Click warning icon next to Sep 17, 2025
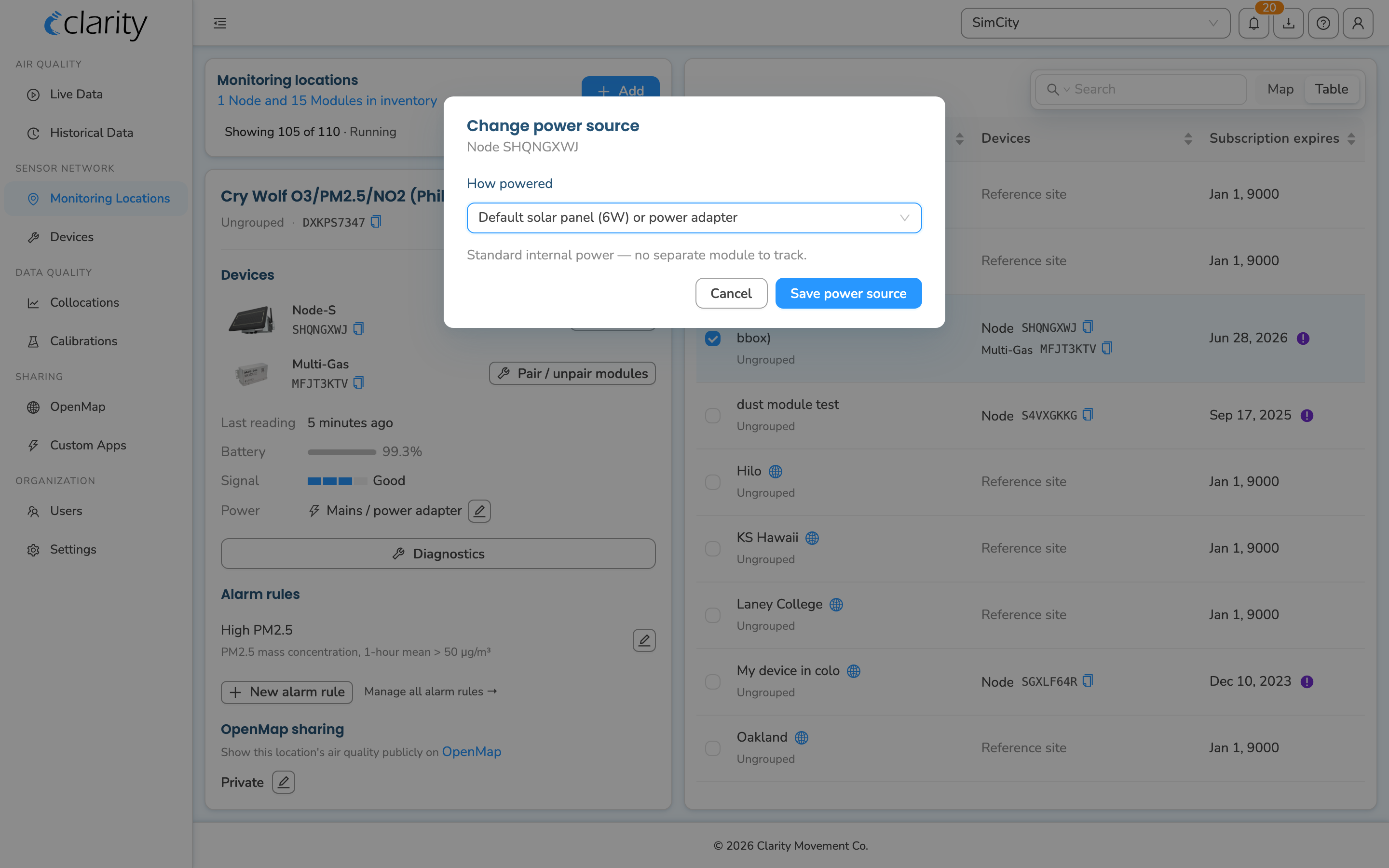The height and width of the screenshot is (868, 1389). (x=1307, y=416)
